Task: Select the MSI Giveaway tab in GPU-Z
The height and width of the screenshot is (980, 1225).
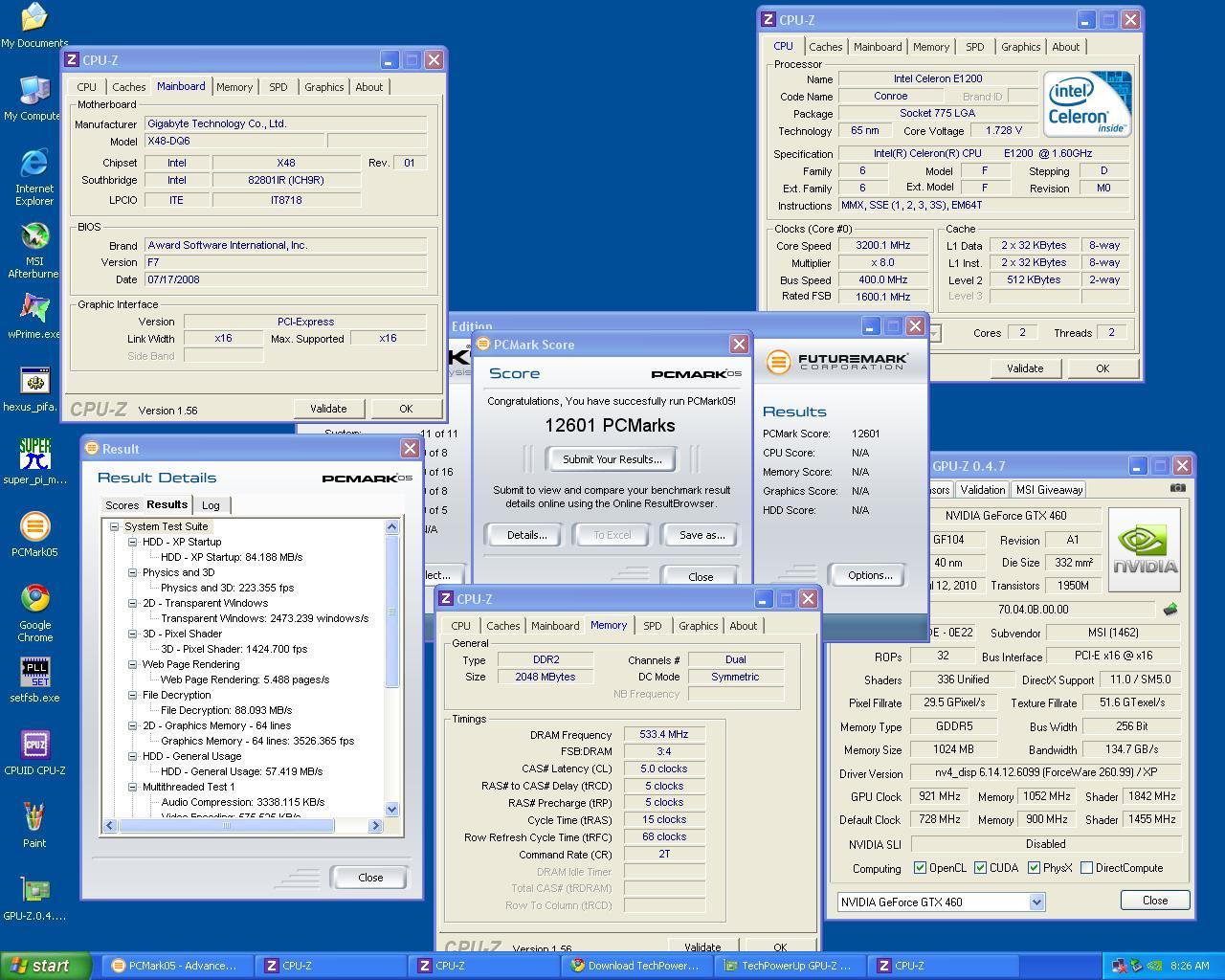Action: [x=1049, y=490]
